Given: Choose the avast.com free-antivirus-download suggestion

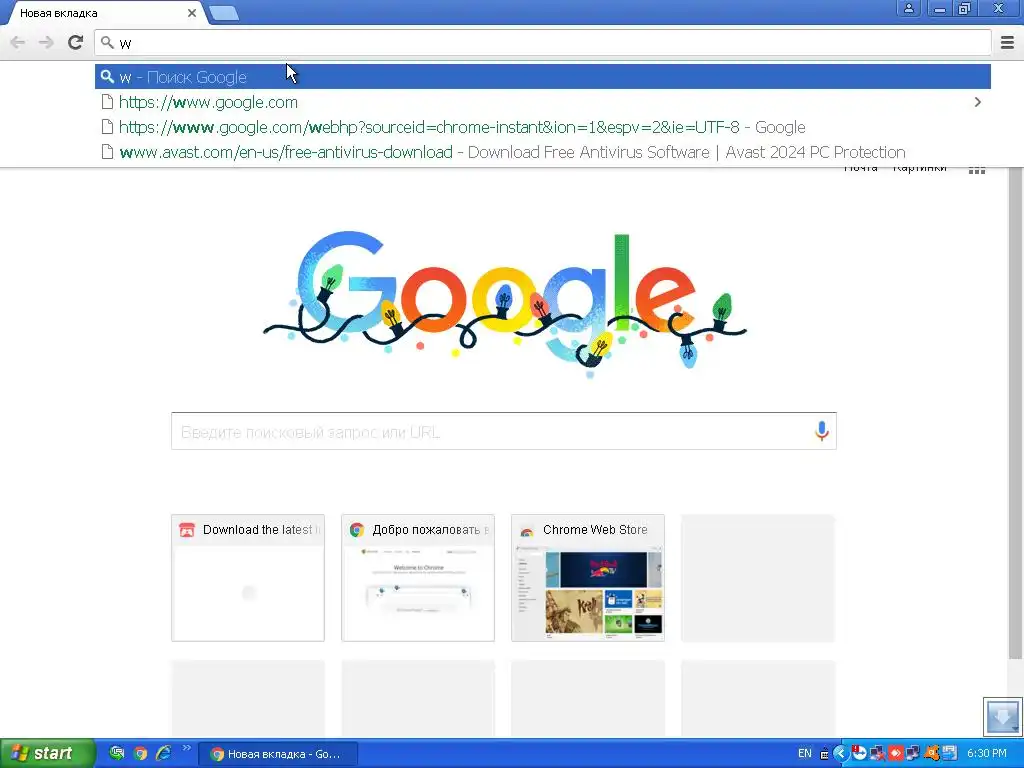Looking at the screenshot, I should [x=543, y=152].
